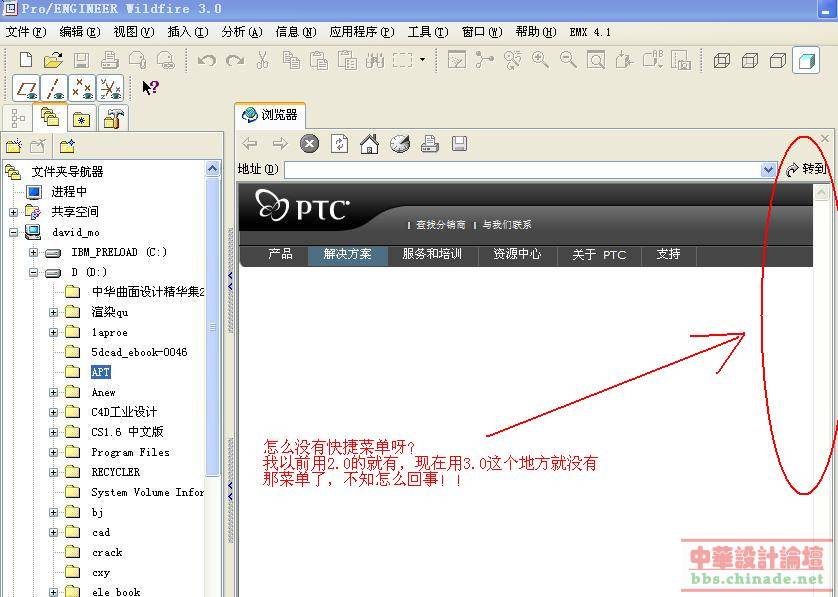838x597 pixels.
Task: Toggle datum axes display
Action: pos(54,88)
